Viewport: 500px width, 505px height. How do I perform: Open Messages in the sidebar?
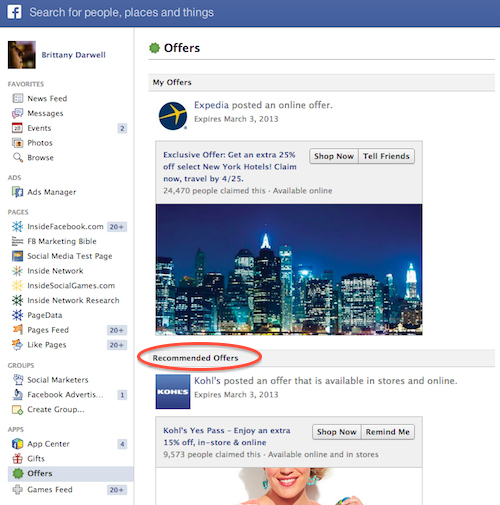[45, 113]
